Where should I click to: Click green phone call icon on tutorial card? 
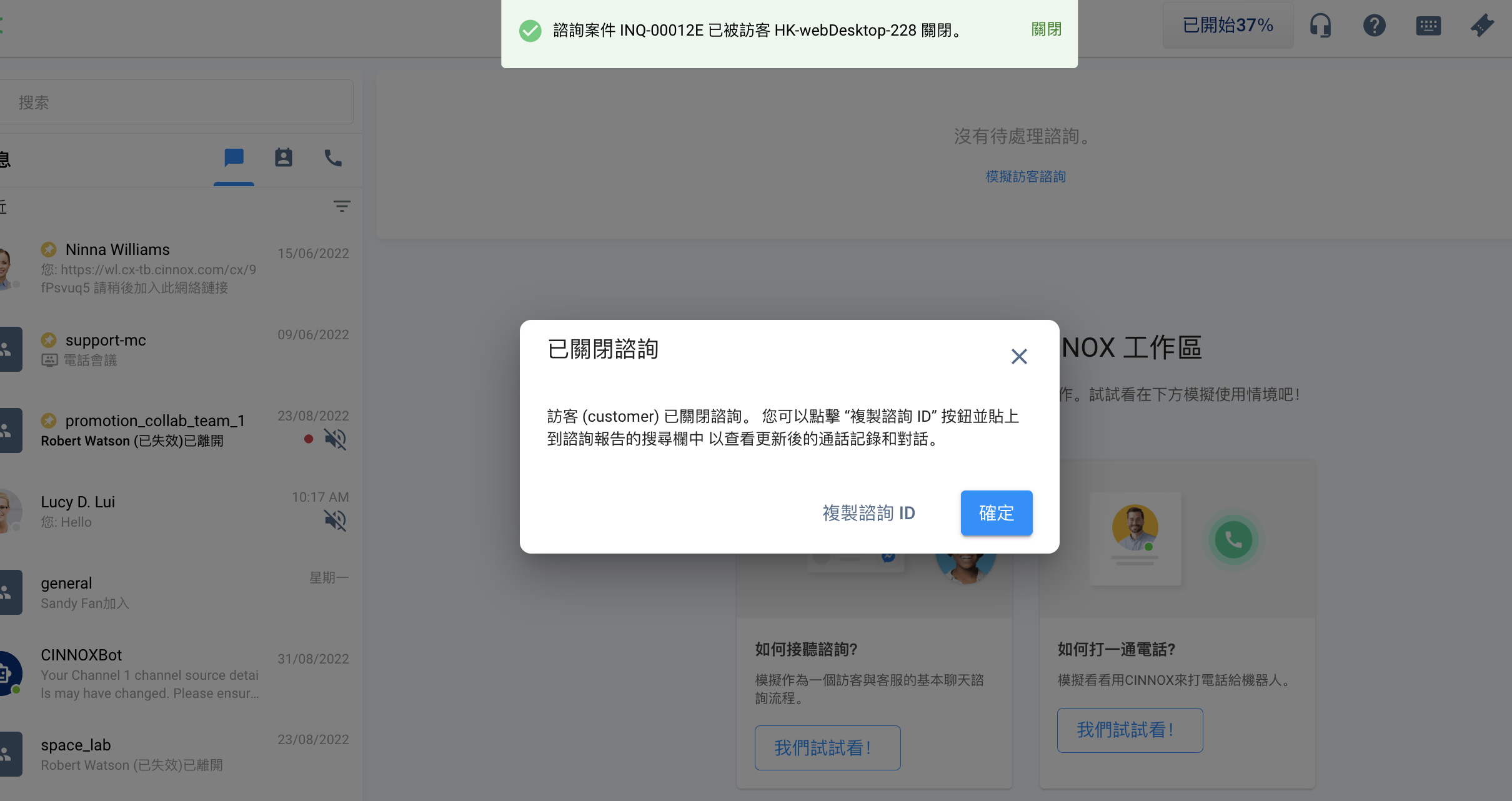click(1233, 539)
